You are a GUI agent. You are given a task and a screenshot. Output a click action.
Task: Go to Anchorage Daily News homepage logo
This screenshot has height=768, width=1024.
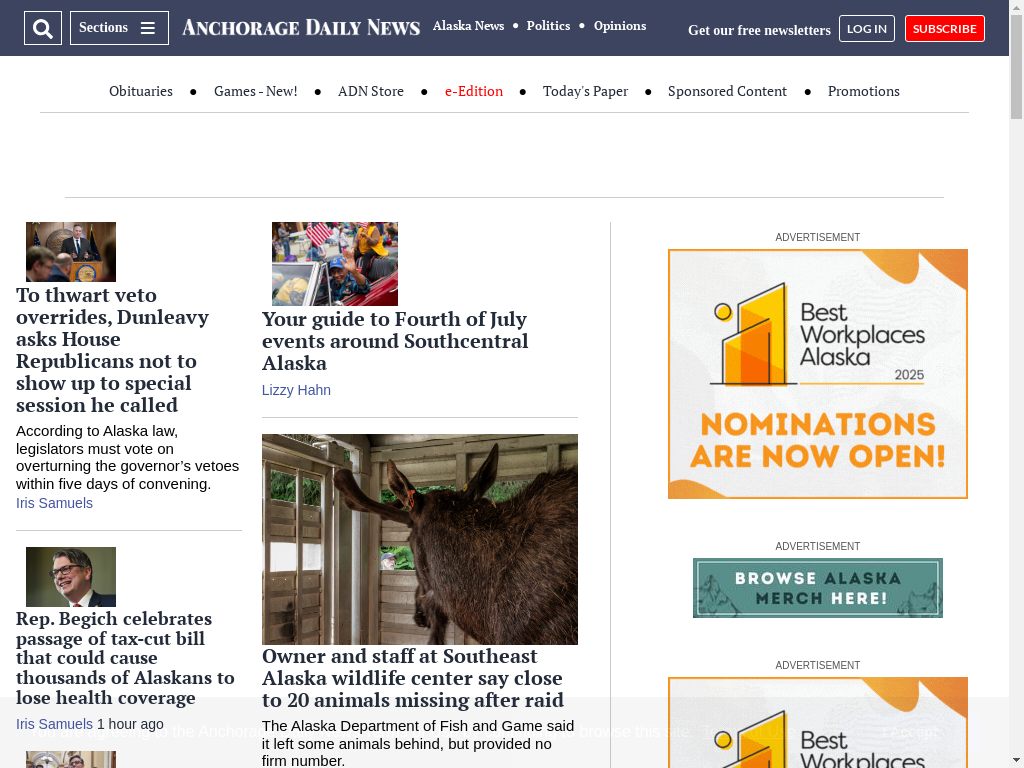coord(301,27)
